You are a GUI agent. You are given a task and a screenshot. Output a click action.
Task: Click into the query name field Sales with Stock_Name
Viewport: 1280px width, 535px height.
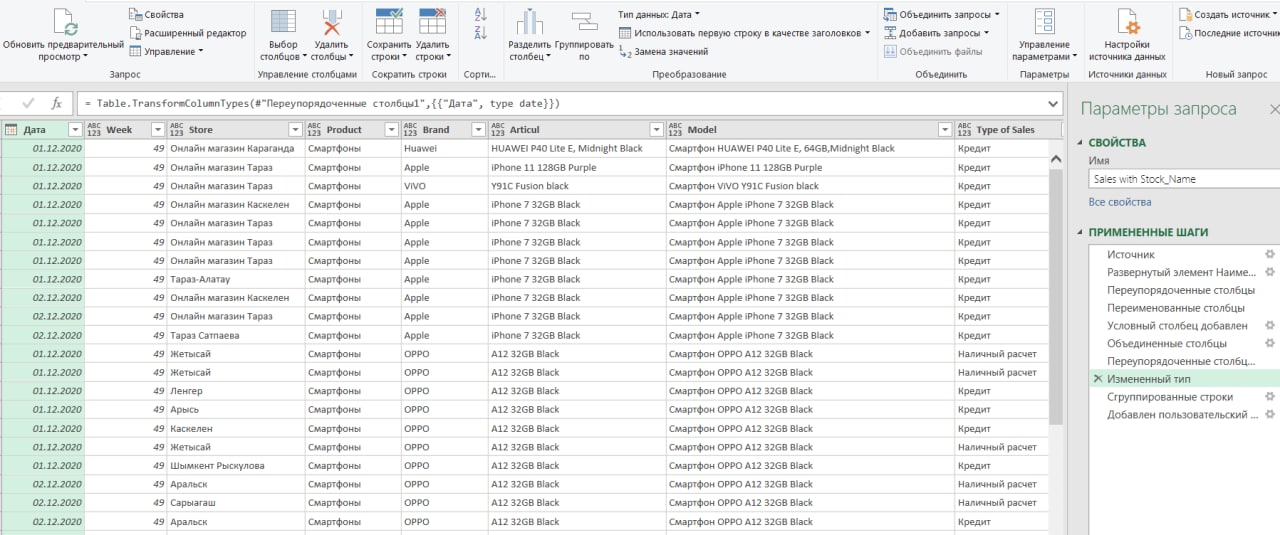coord(1184,179)
